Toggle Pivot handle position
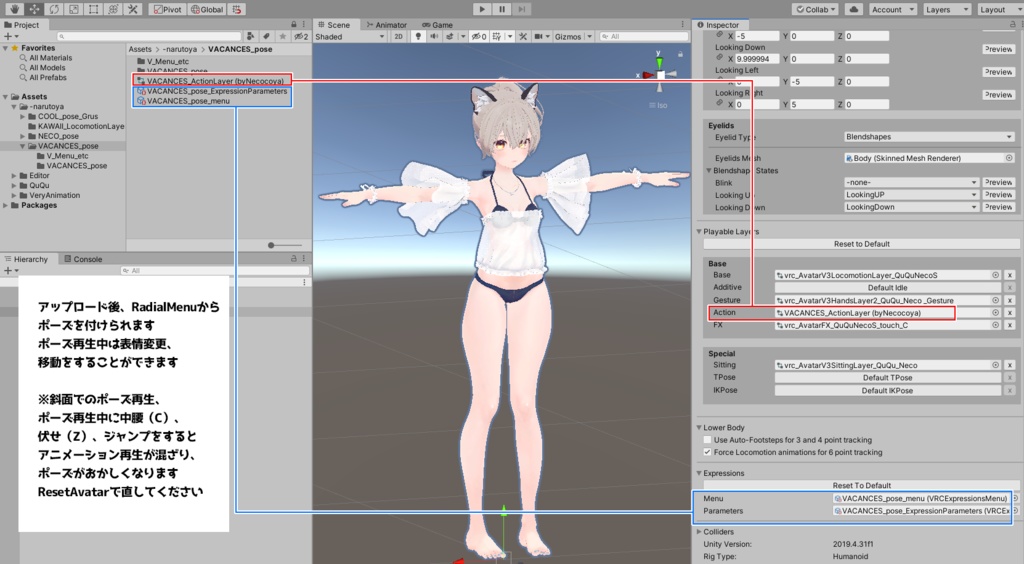Screen dimensions: 1024x564 pos(168,9)
